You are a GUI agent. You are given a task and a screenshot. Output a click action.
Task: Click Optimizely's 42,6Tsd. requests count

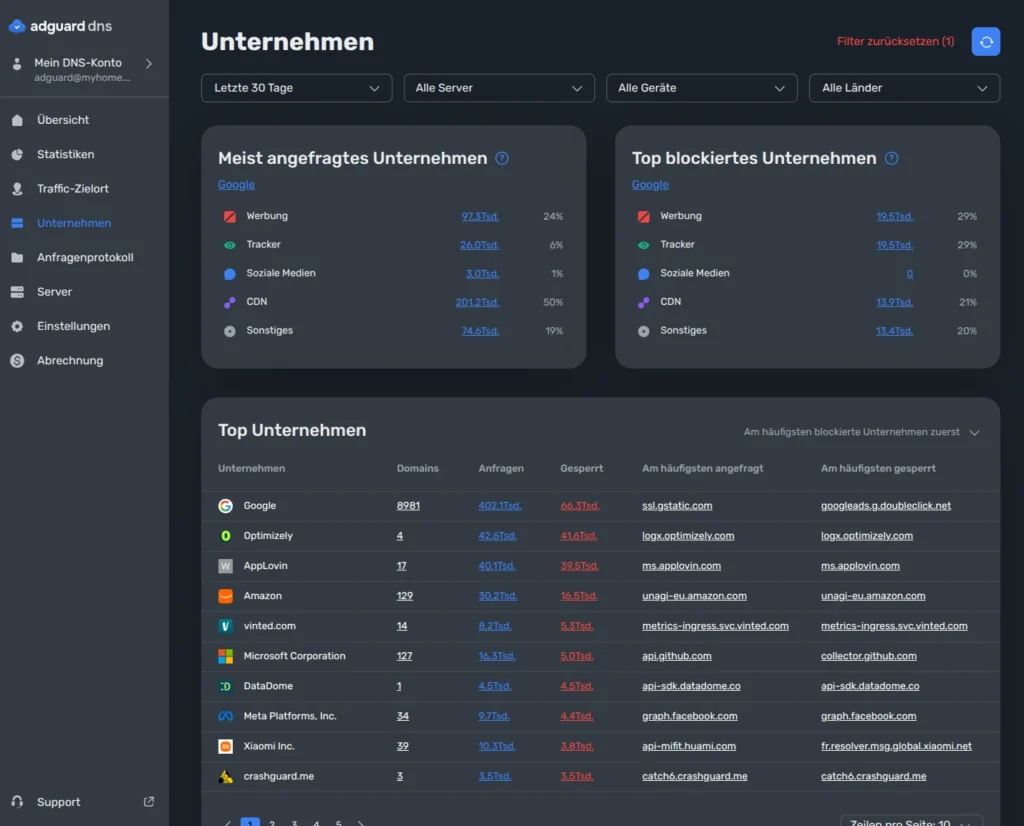498,536
